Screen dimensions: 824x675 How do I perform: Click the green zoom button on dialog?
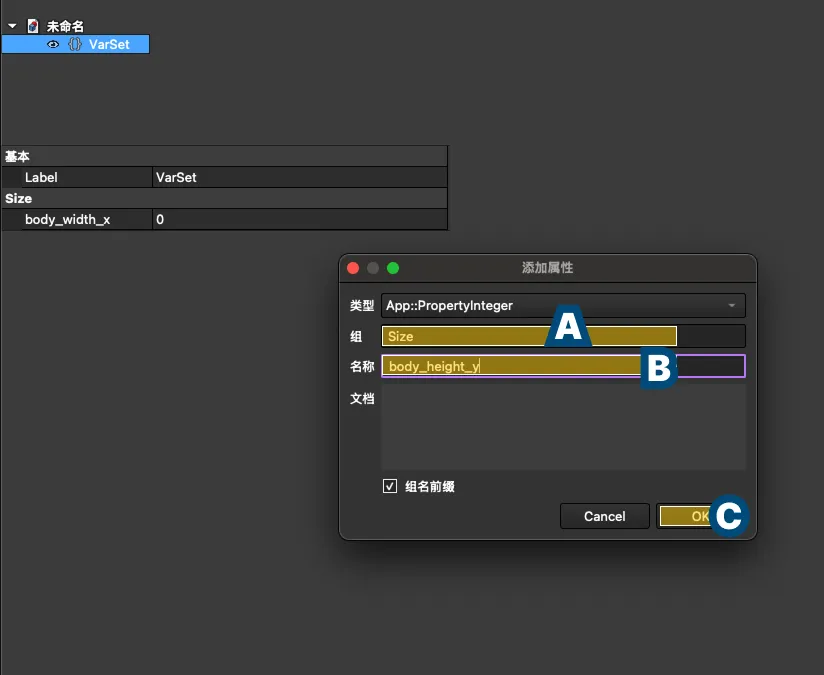tap(393, 268)
